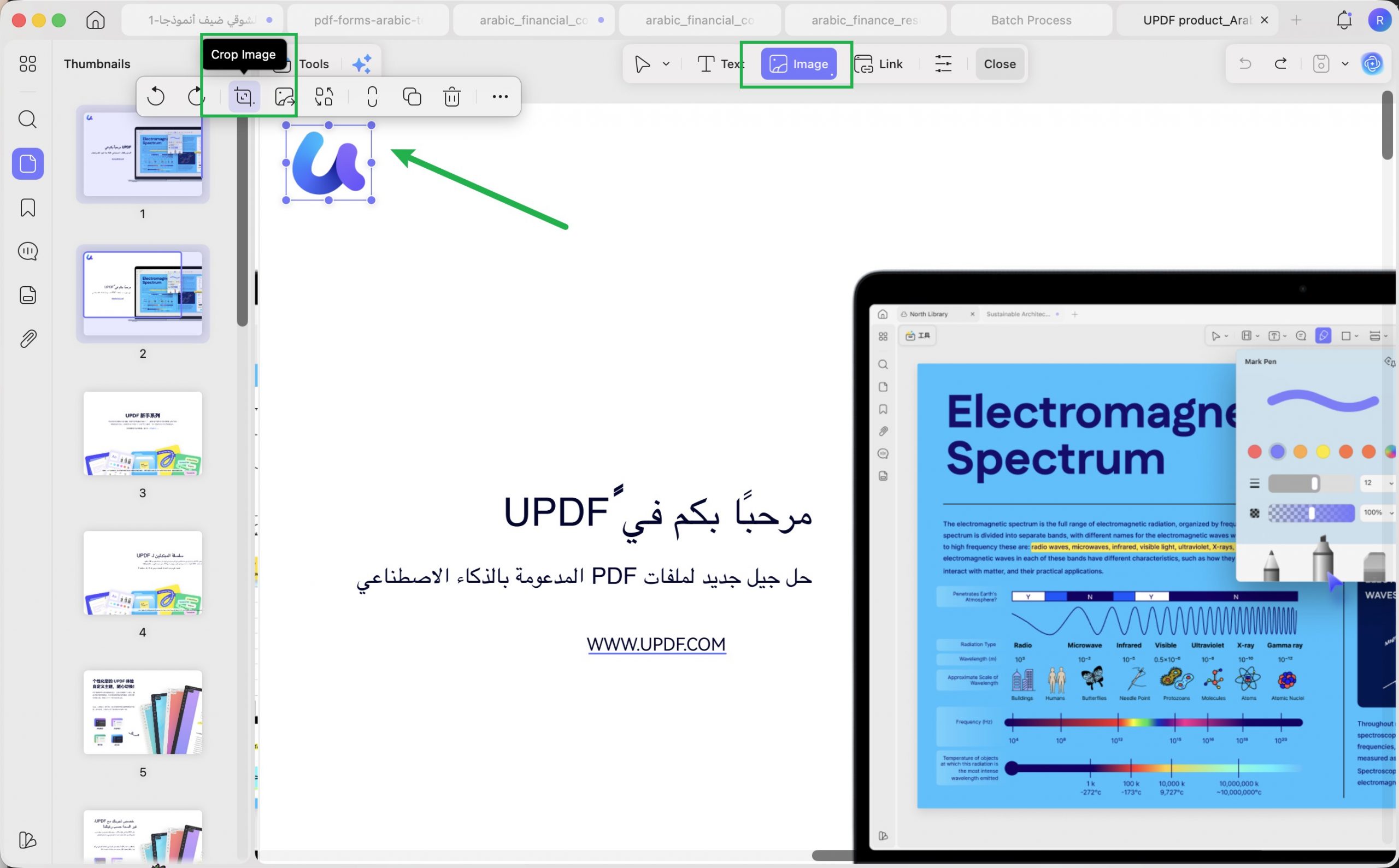The image size is (1399, 868).
Task: Redo the last action
Action: (x=1280, y=63)
